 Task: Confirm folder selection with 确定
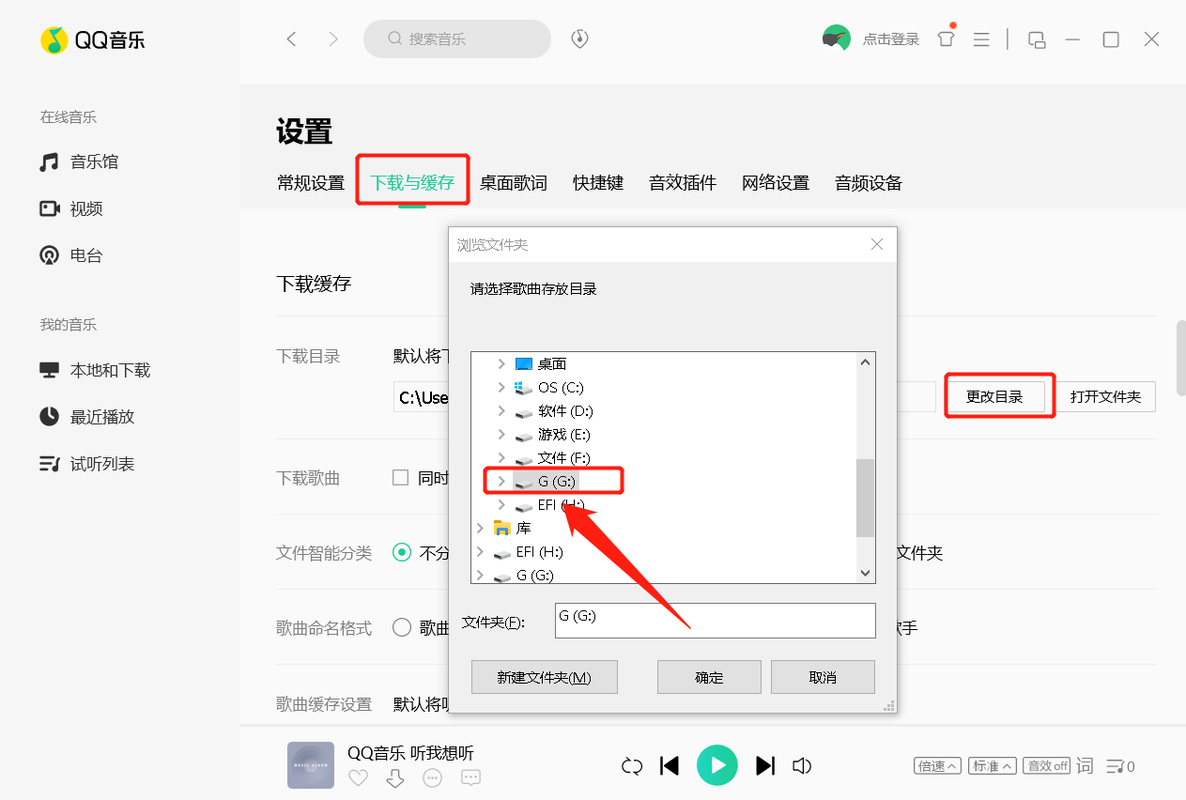tap(708, 676)
